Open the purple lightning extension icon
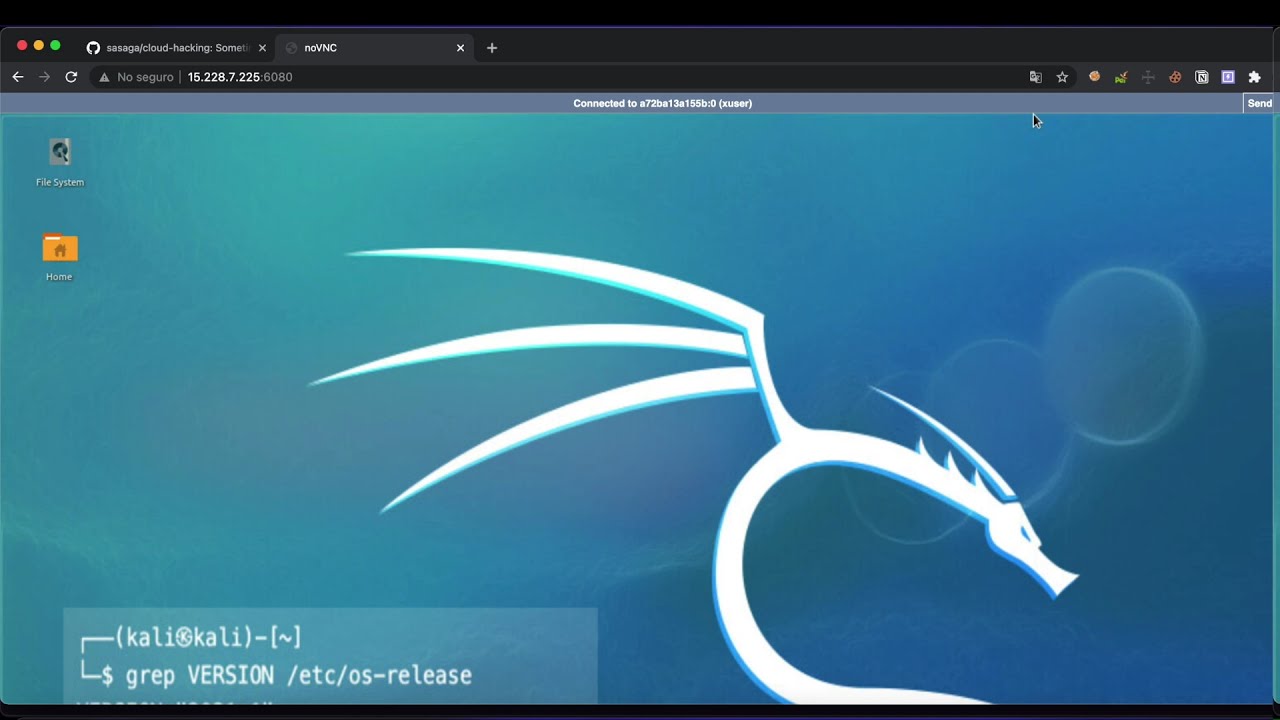1280x720 pixels. pos(1228,77)
